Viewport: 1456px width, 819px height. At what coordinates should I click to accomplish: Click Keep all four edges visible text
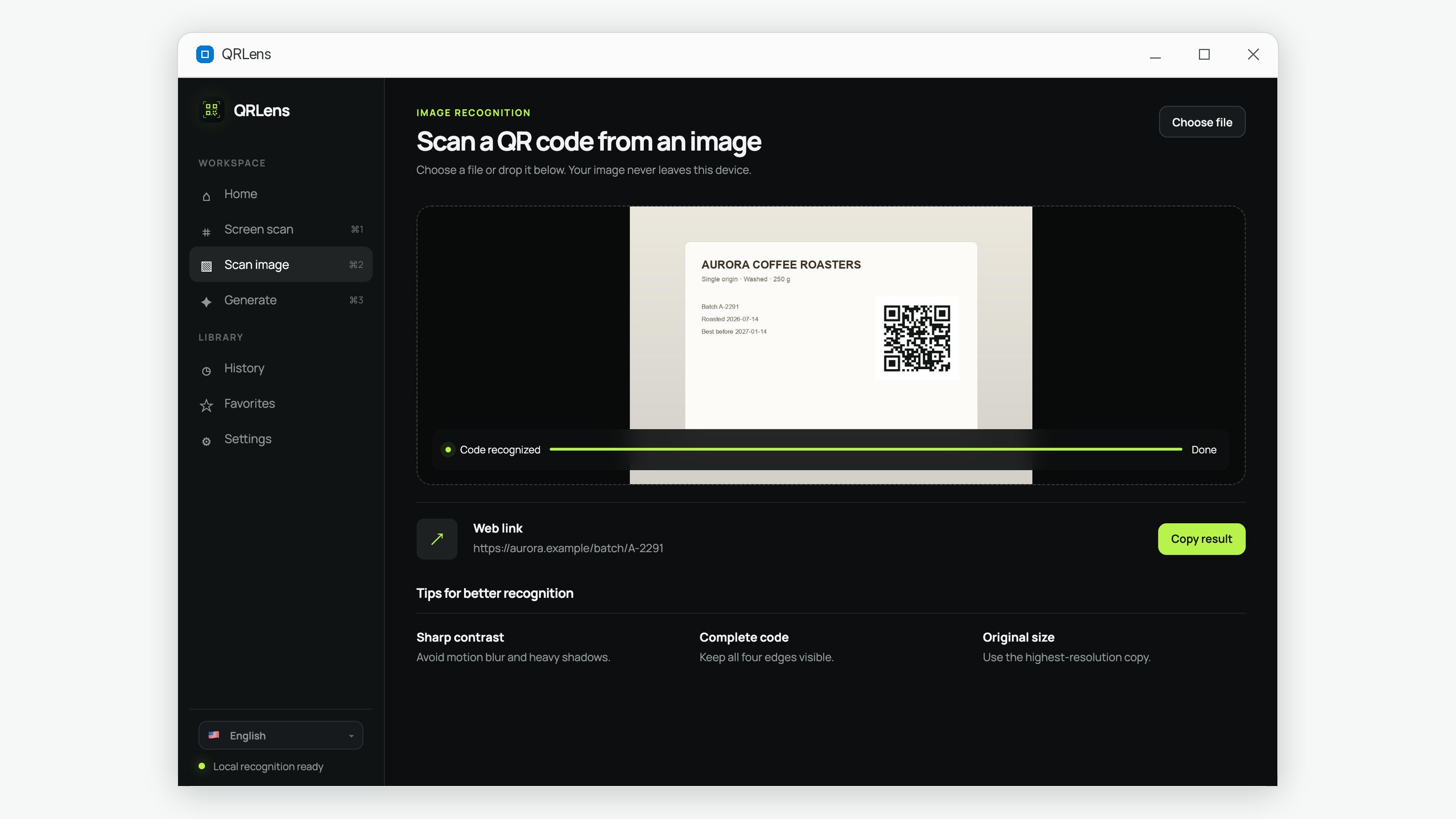point(766,657)
